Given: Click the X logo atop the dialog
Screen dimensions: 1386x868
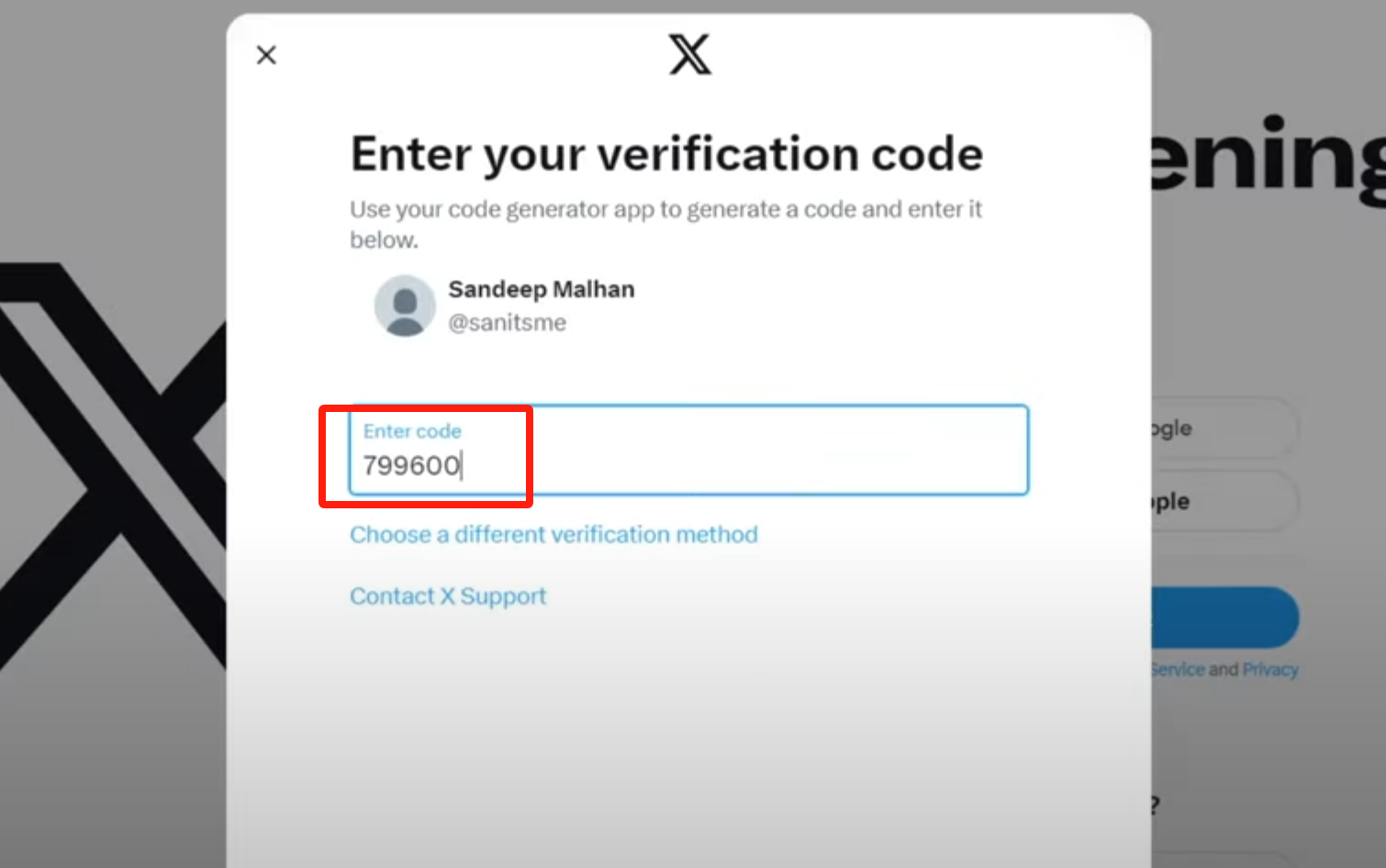Looking at the screenshot, I should click(x=689, y=54).
